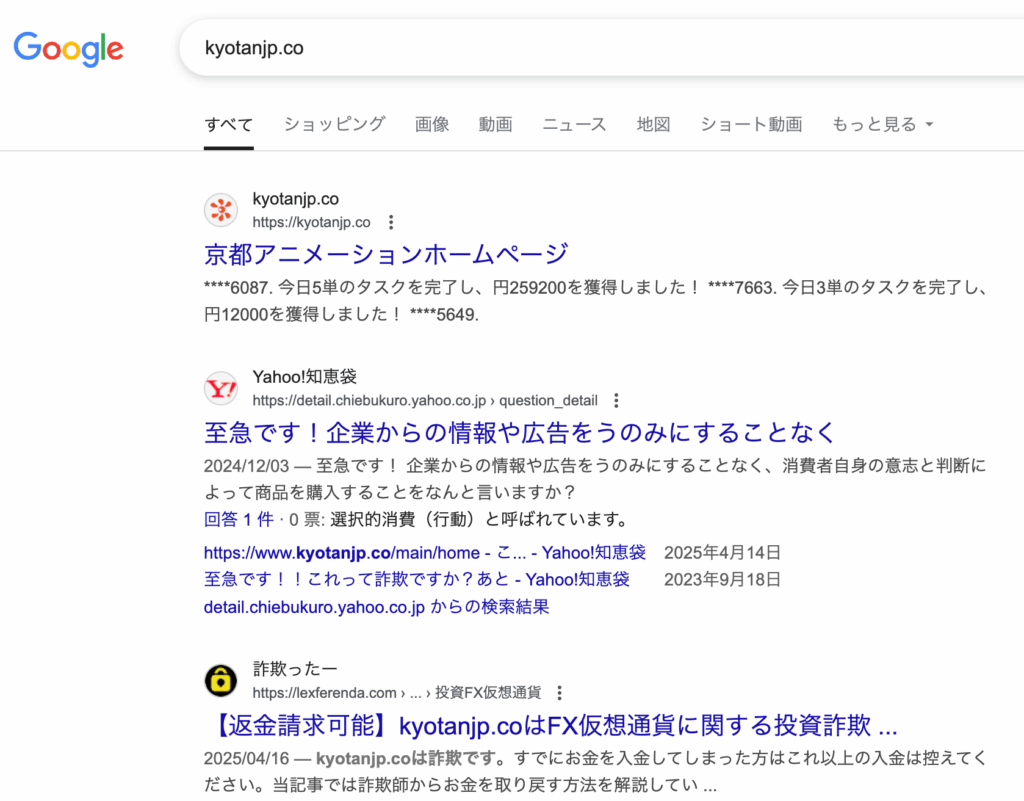This screenshot has width=1024, height=801.
Task: Click the snippet mentioning 円259200を獲得しました
Action: click(597, 301)
